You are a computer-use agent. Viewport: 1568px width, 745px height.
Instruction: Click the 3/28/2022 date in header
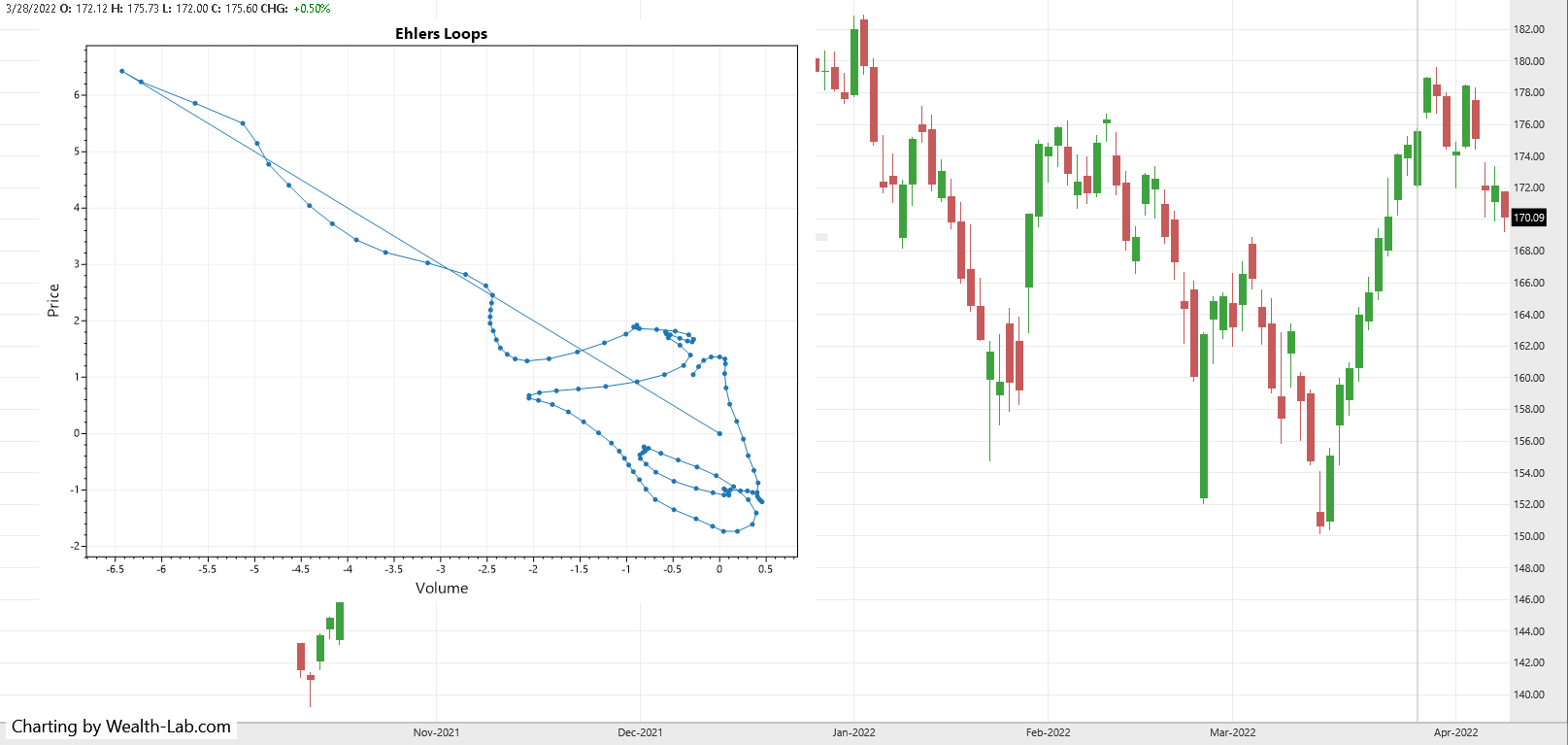tap(29, 8)
